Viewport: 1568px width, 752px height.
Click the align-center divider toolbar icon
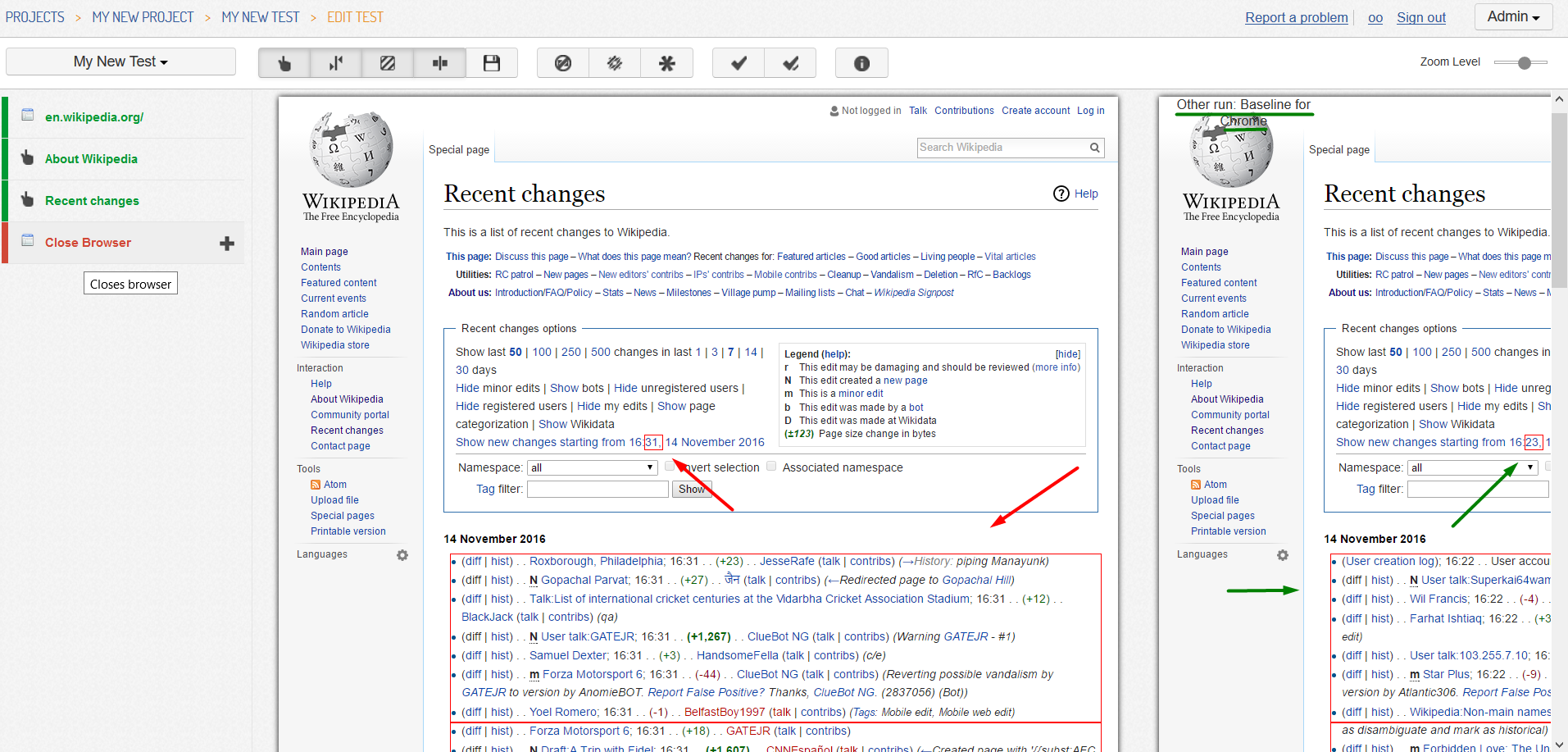pyautogui.click(x=440, y=63)
